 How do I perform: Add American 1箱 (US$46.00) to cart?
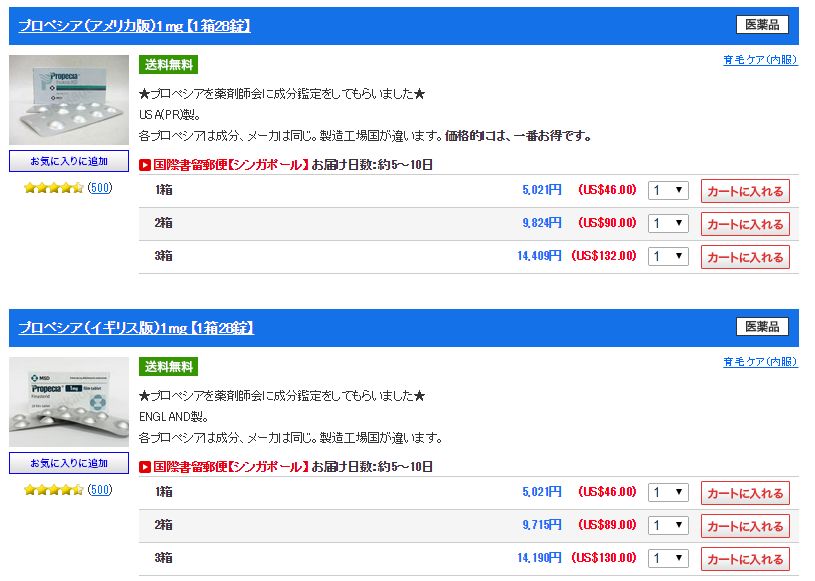(745, 191)
